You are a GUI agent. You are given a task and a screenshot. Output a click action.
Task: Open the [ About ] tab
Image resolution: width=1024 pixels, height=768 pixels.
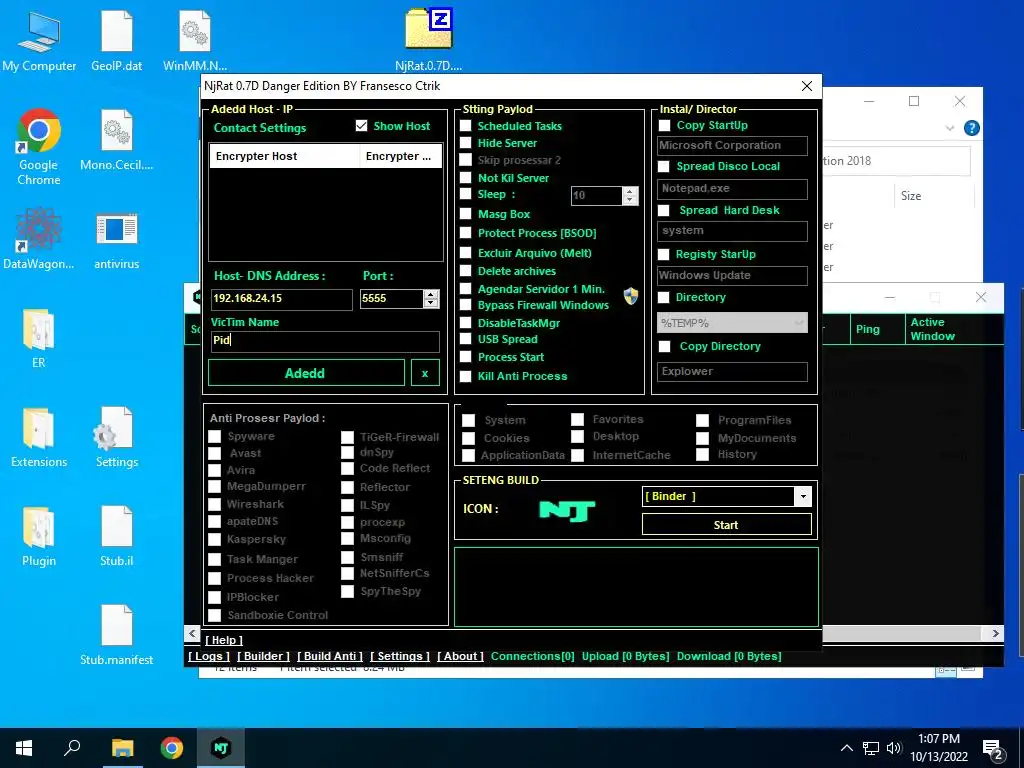click(x=460, y=656)
